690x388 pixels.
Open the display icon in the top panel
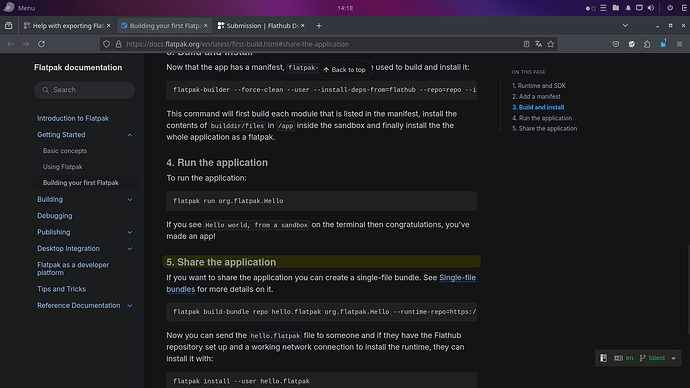pyautogui.click(x=639, y=8)
